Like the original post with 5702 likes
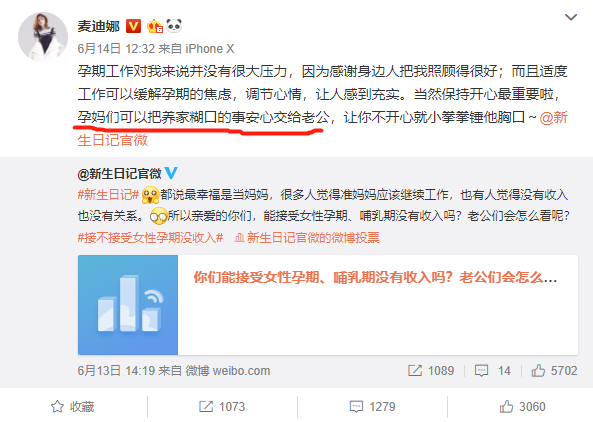Image resolution: width=593 pixels, height=422 pixels. tap(554, 371)
